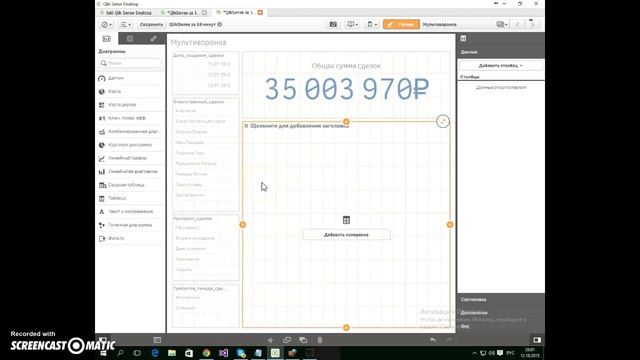Open the Добавить столбец dropdown

click(501, 65)
